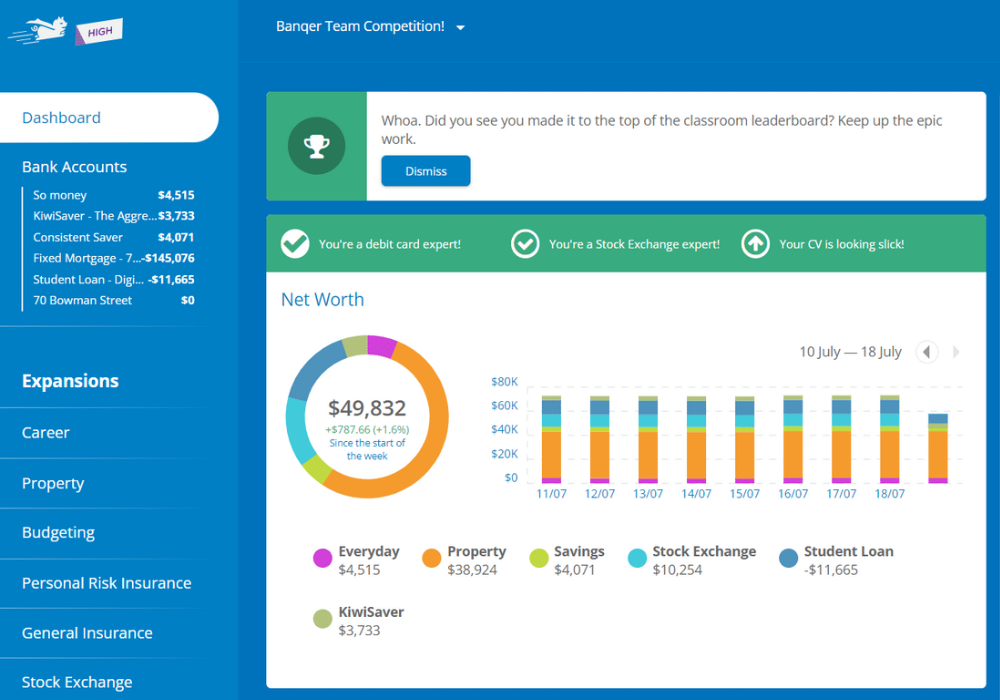Dismiss the leaderboard notification
This screenshot has height=700, width=1000.
point(425,170)
